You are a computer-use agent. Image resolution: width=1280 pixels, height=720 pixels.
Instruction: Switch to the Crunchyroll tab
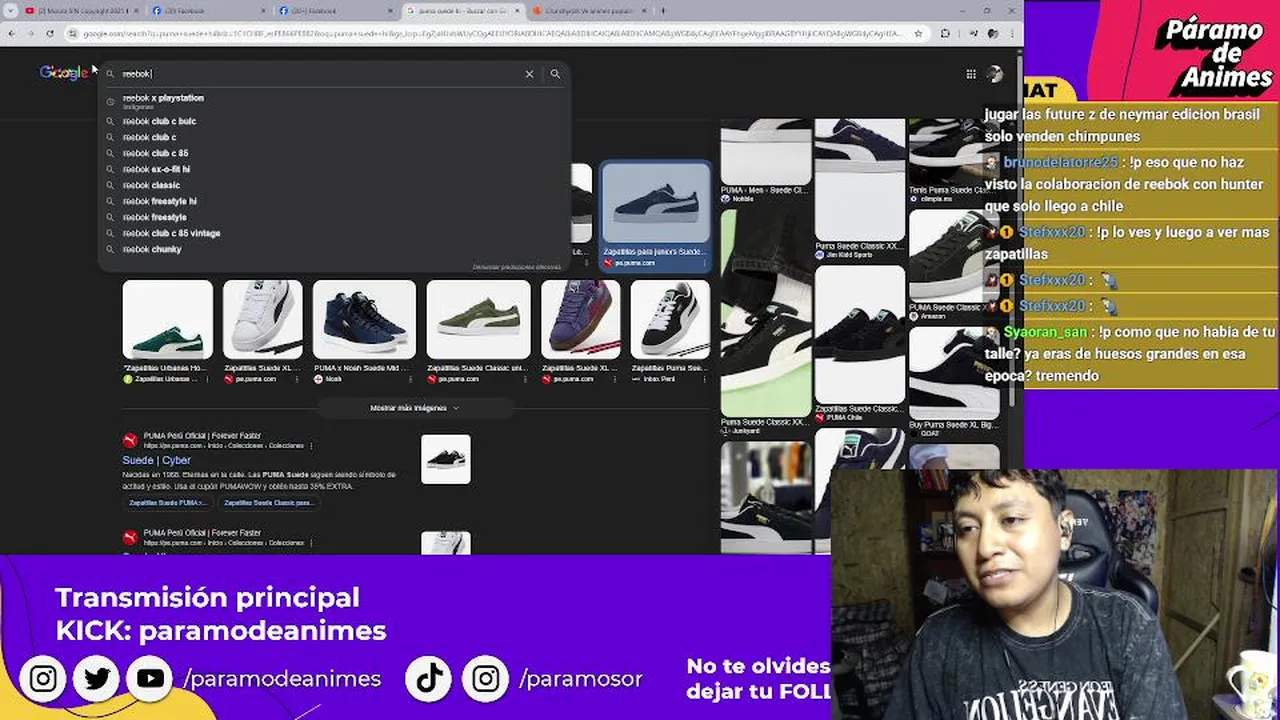point(588,10)
